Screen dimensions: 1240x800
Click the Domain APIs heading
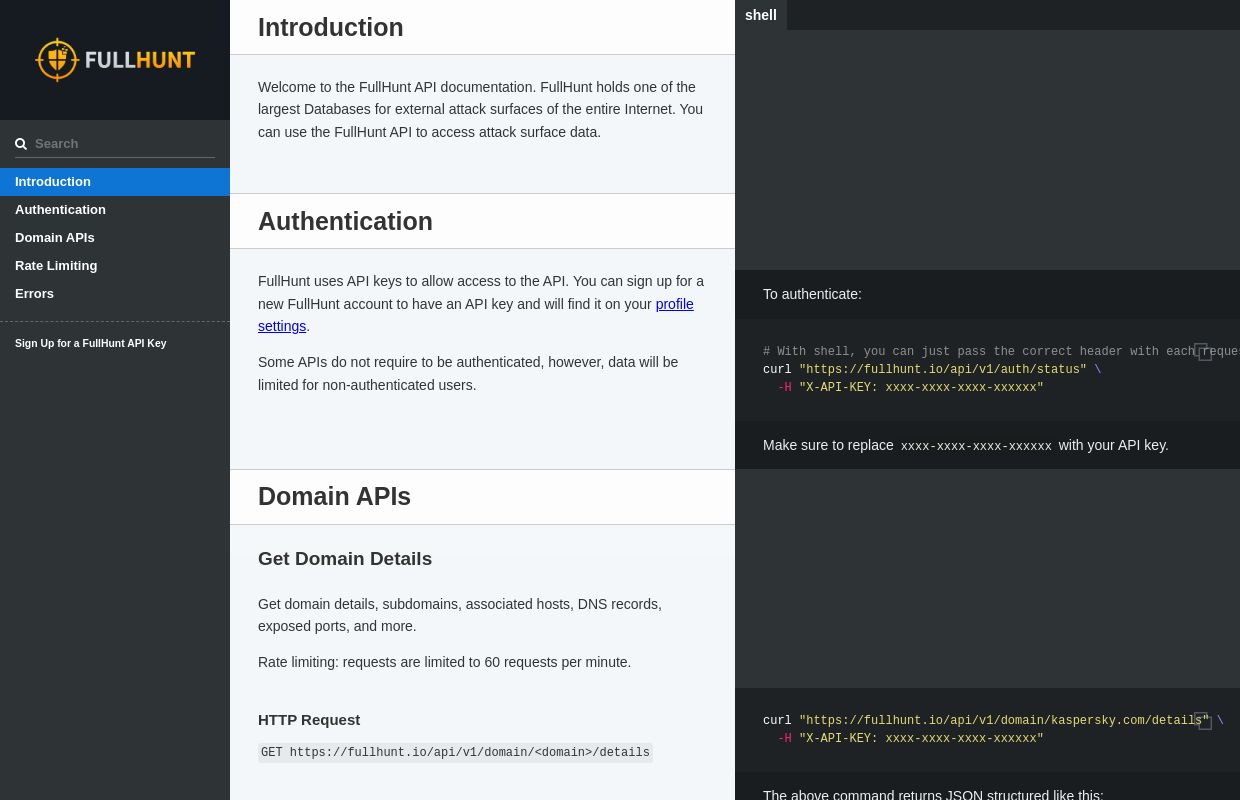[x=334, y=497]
